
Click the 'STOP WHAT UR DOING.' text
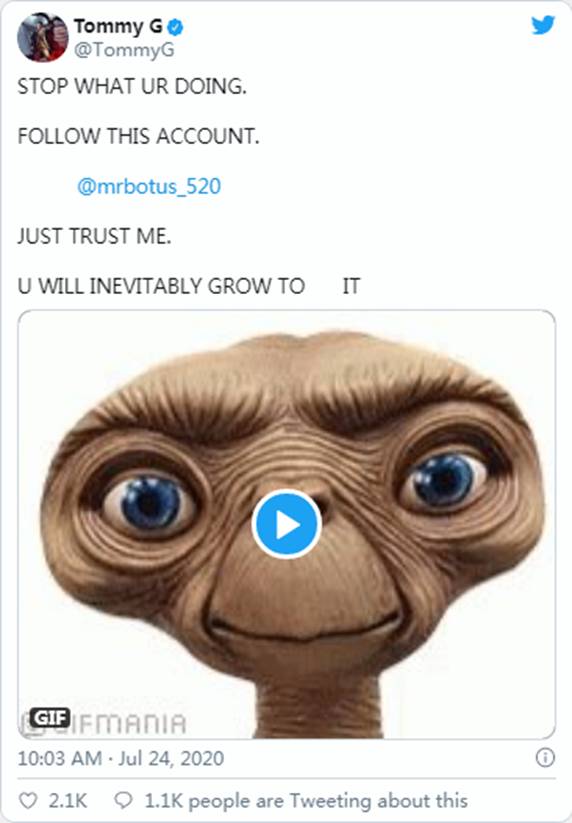tap(132, 87)
